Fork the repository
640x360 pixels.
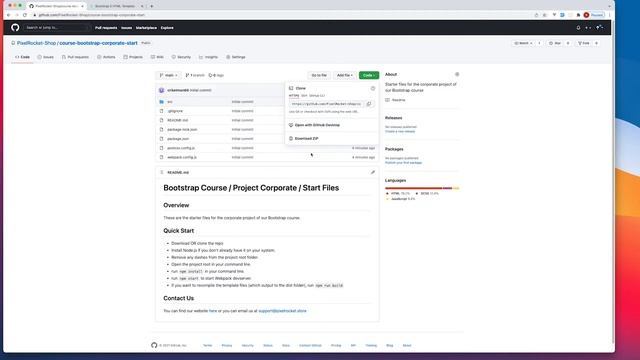click(x=584, y=43)
